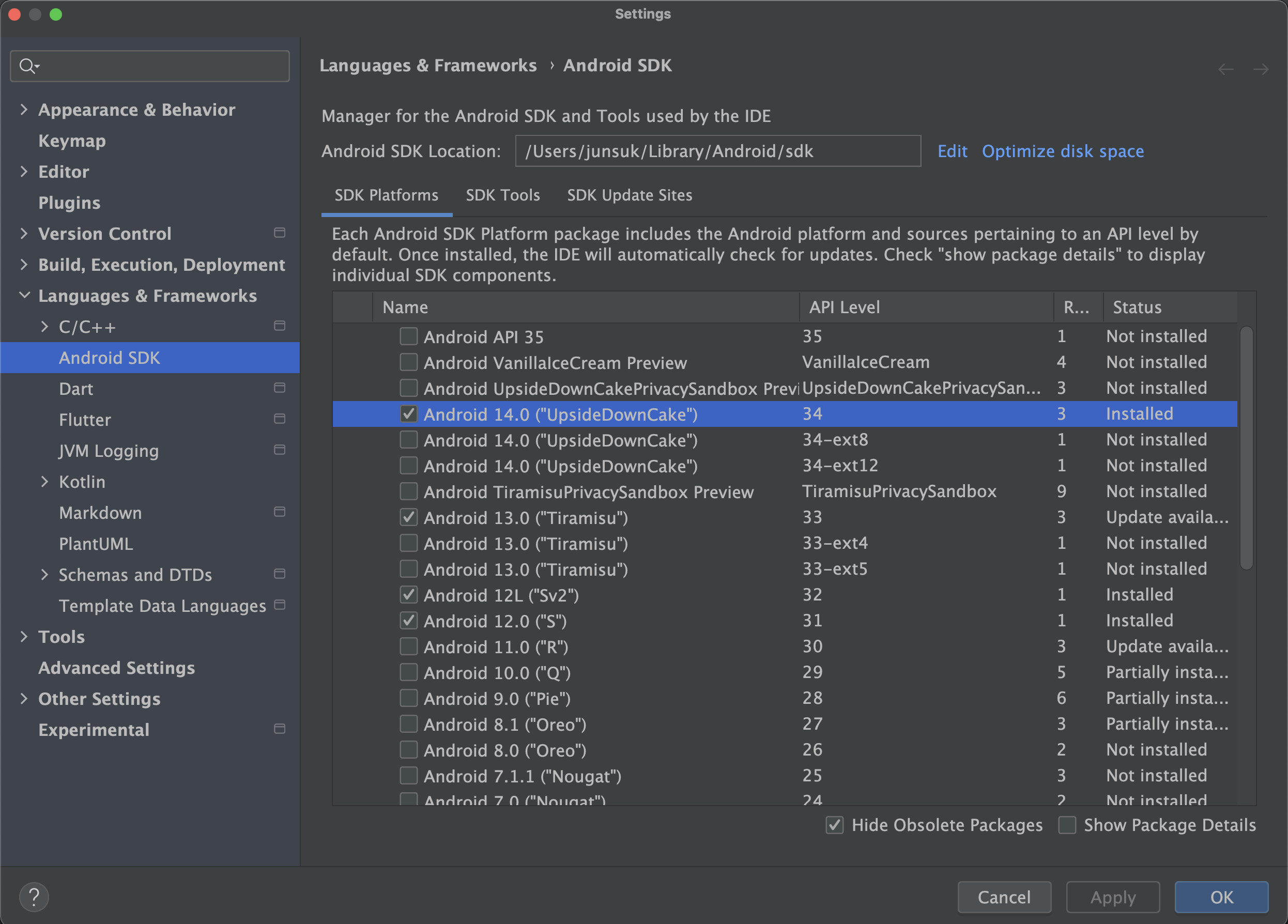Expand Version Control section

24,233
